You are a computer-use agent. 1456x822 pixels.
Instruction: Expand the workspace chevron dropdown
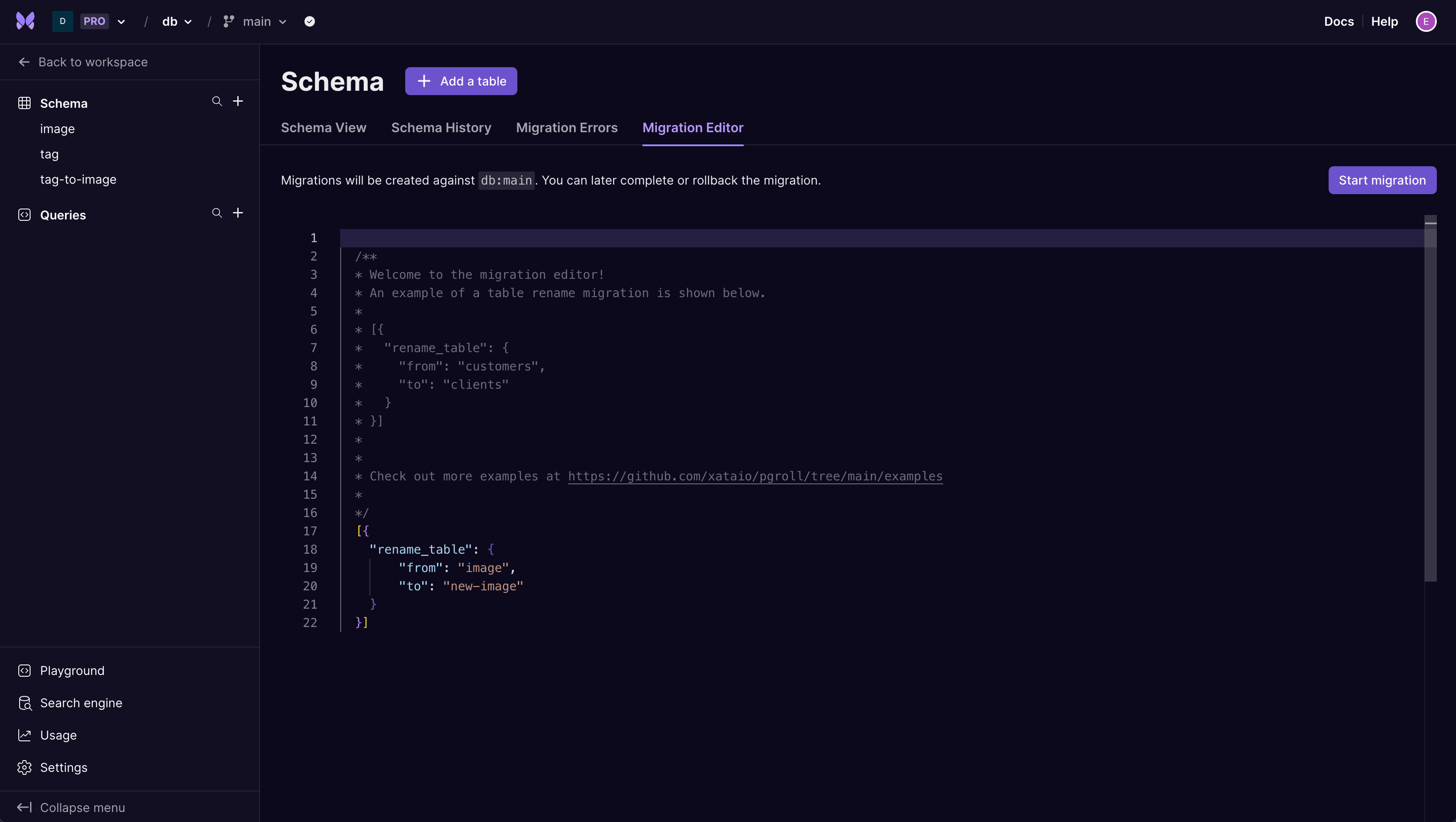121,22
